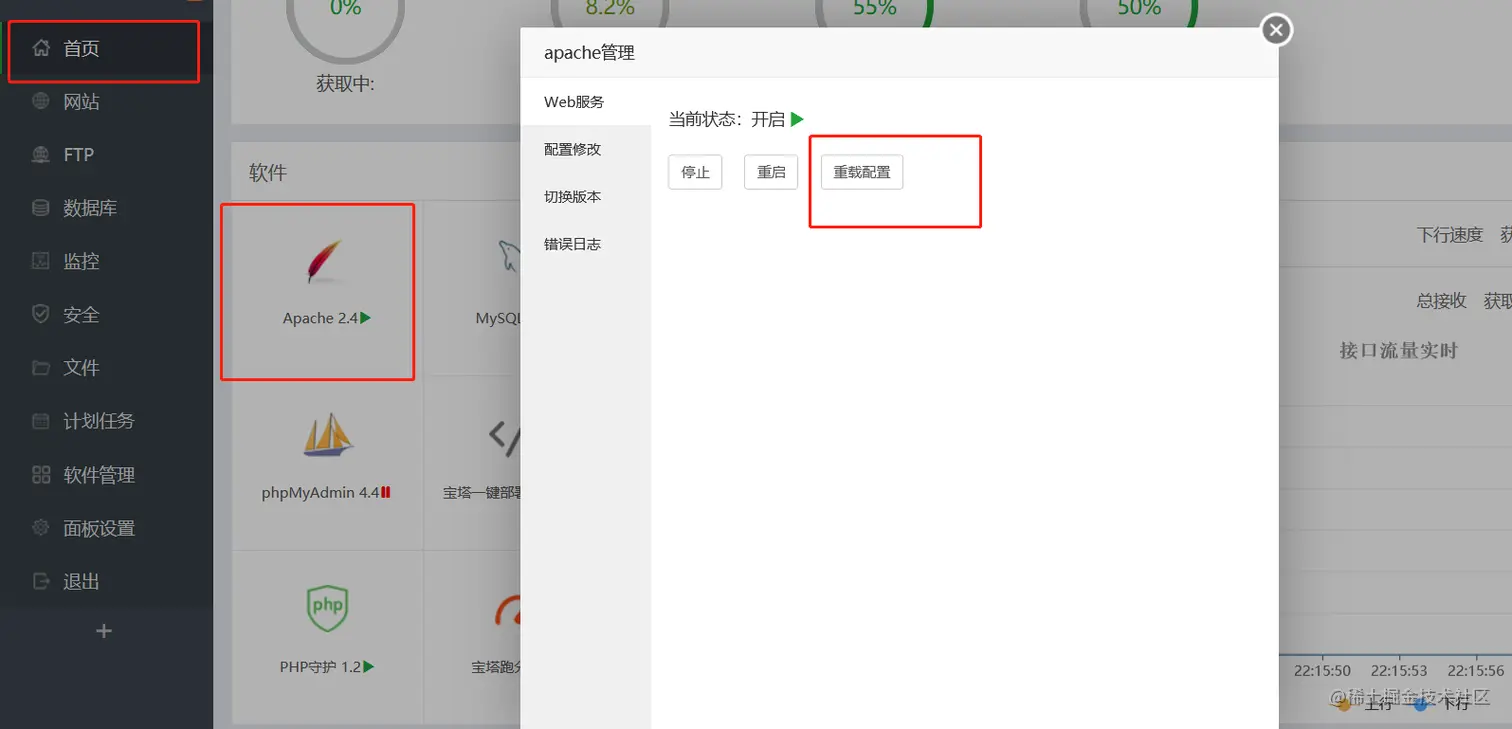Open the phpMyAdmin sailboat icon
1512x729 pixels.
pyautogui.click(x=328, y=435)
